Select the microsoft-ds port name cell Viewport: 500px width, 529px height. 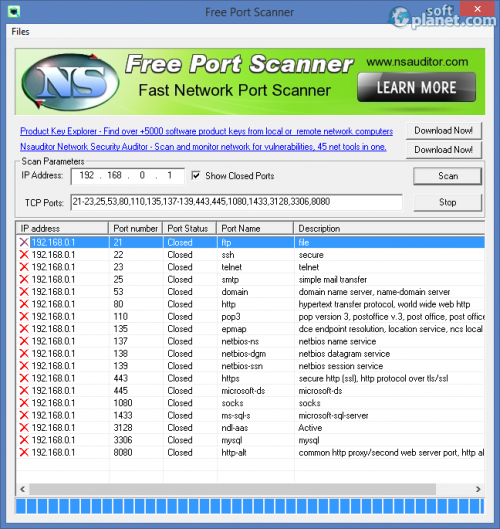243,391
